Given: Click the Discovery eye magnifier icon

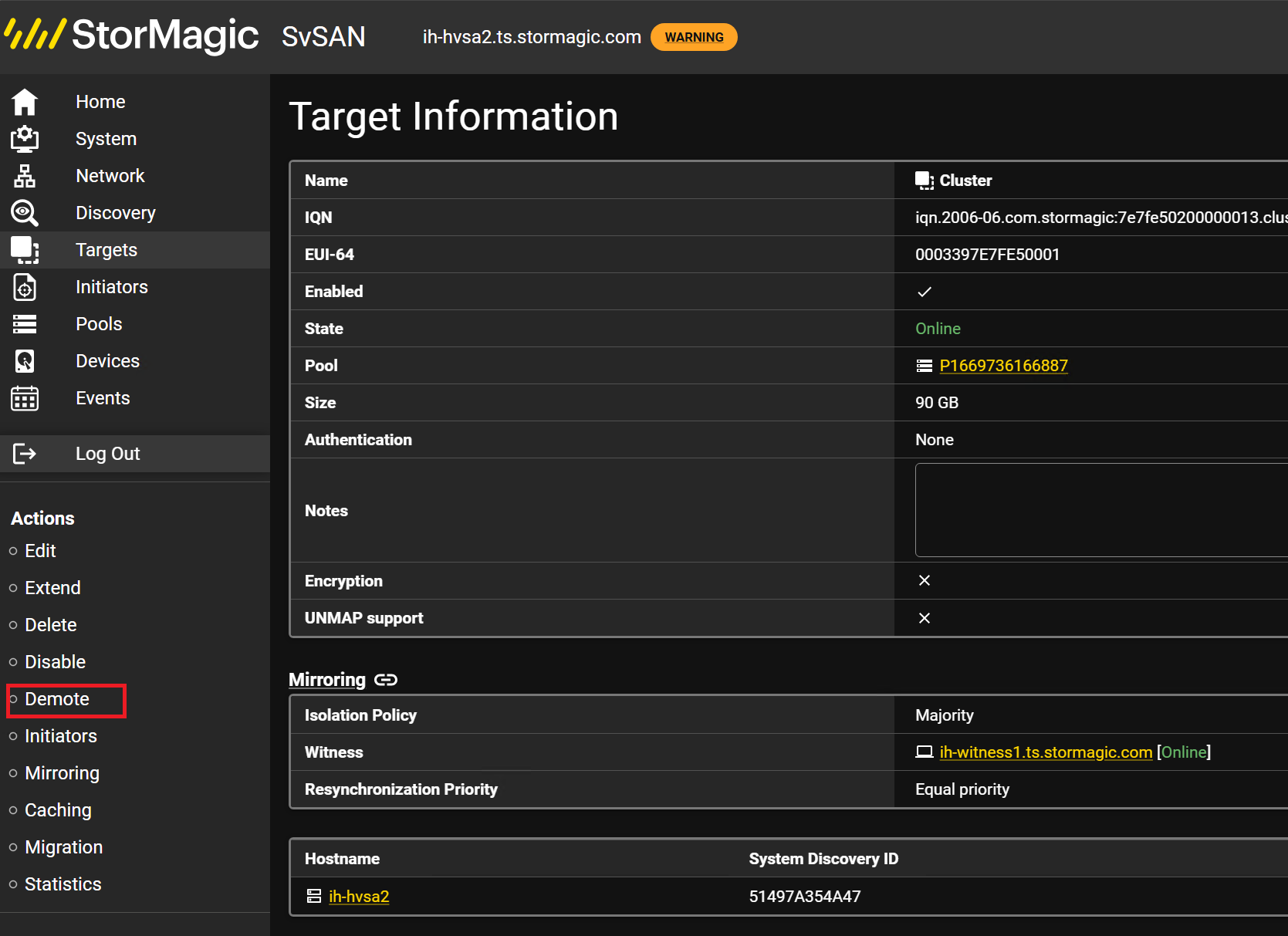Looking at the screenshot, I should coord(25,213).
